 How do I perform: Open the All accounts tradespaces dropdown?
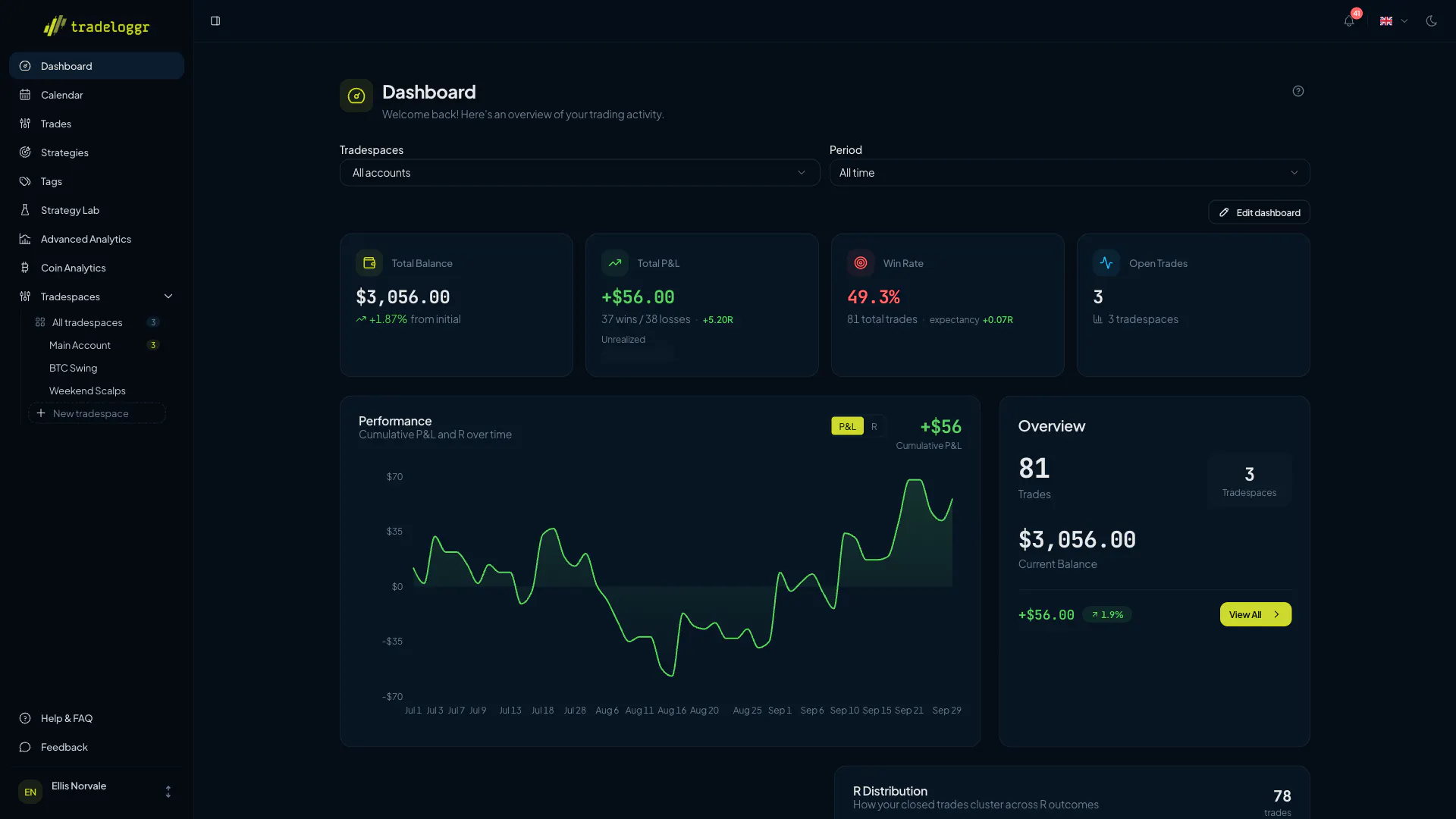(x=579, y=173)
